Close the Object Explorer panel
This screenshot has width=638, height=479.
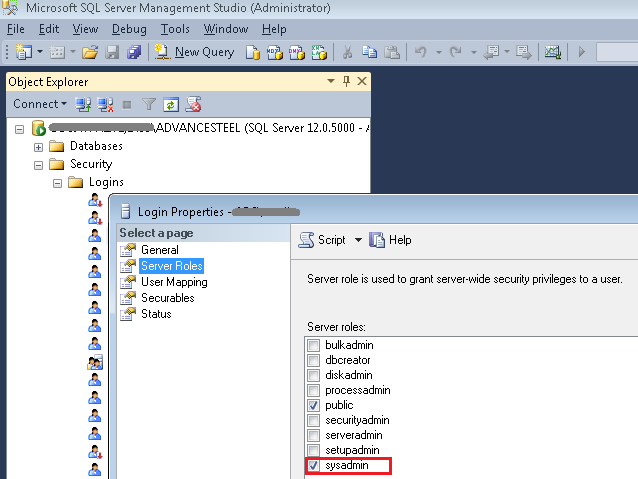coord(362,81)
